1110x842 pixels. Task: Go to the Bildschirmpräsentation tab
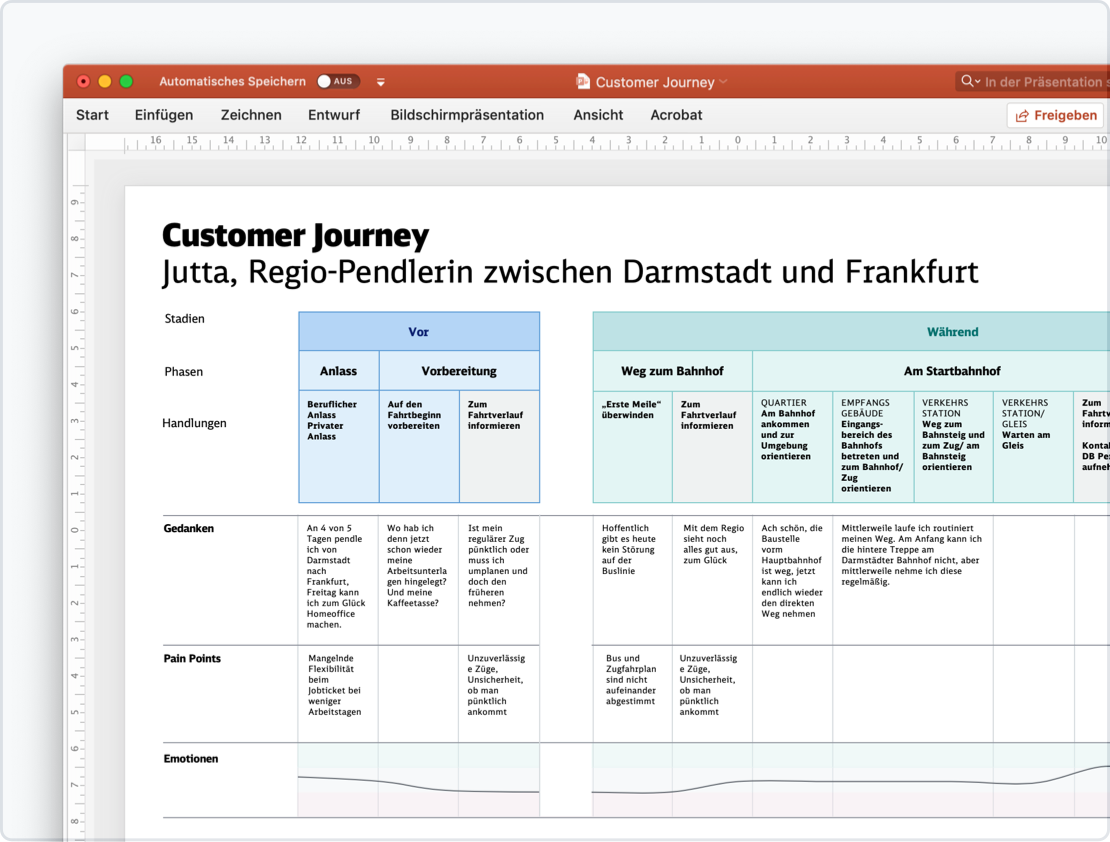coord(467,115)
